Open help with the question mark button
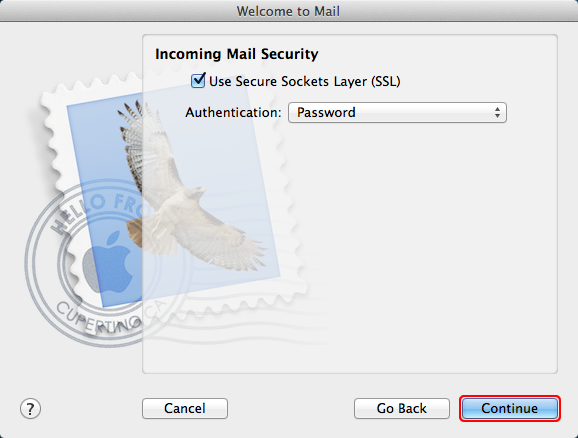578x438 pixels. tap(30, 409)
